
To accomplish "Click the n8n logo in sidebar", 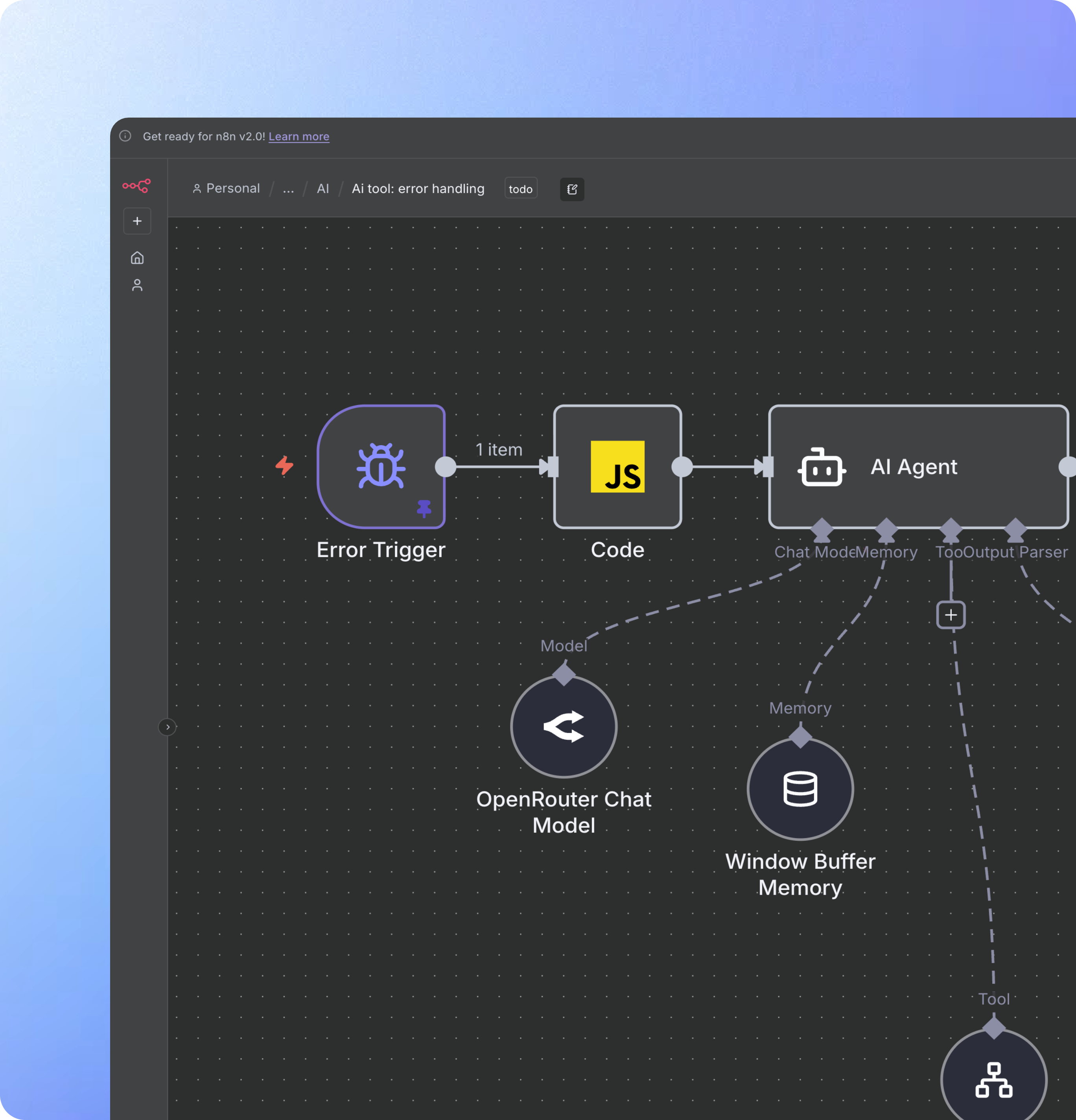I will point(136,186).
